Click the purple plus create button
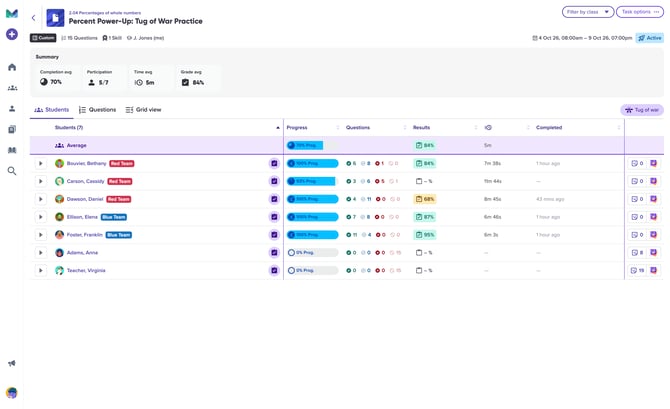 pyautogui.click(x=12, y=34)
